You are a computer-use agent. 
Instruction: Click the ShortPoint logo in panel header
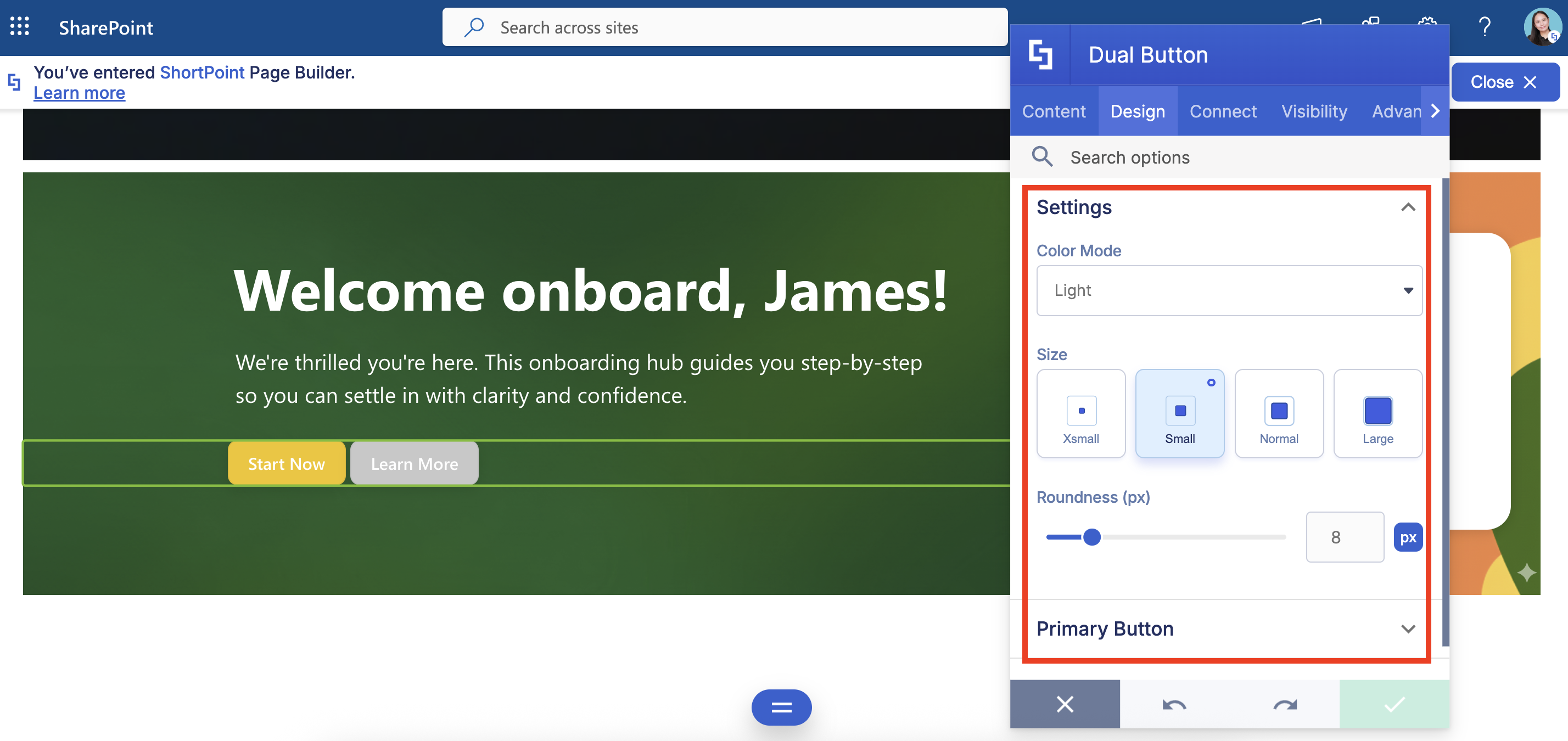coord(1040,55)
